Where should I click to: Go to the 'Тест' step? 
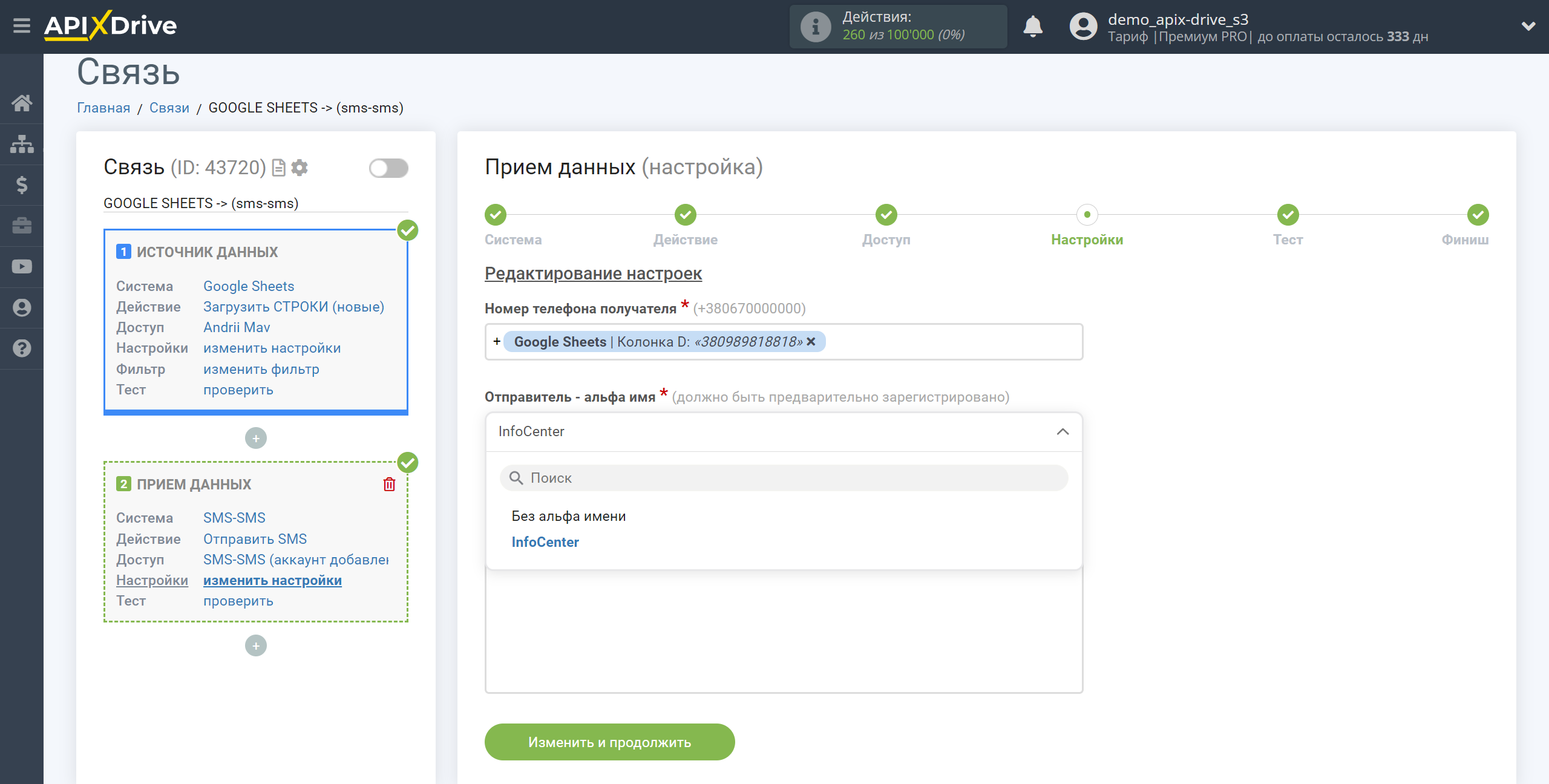[x=1288, y=215]
